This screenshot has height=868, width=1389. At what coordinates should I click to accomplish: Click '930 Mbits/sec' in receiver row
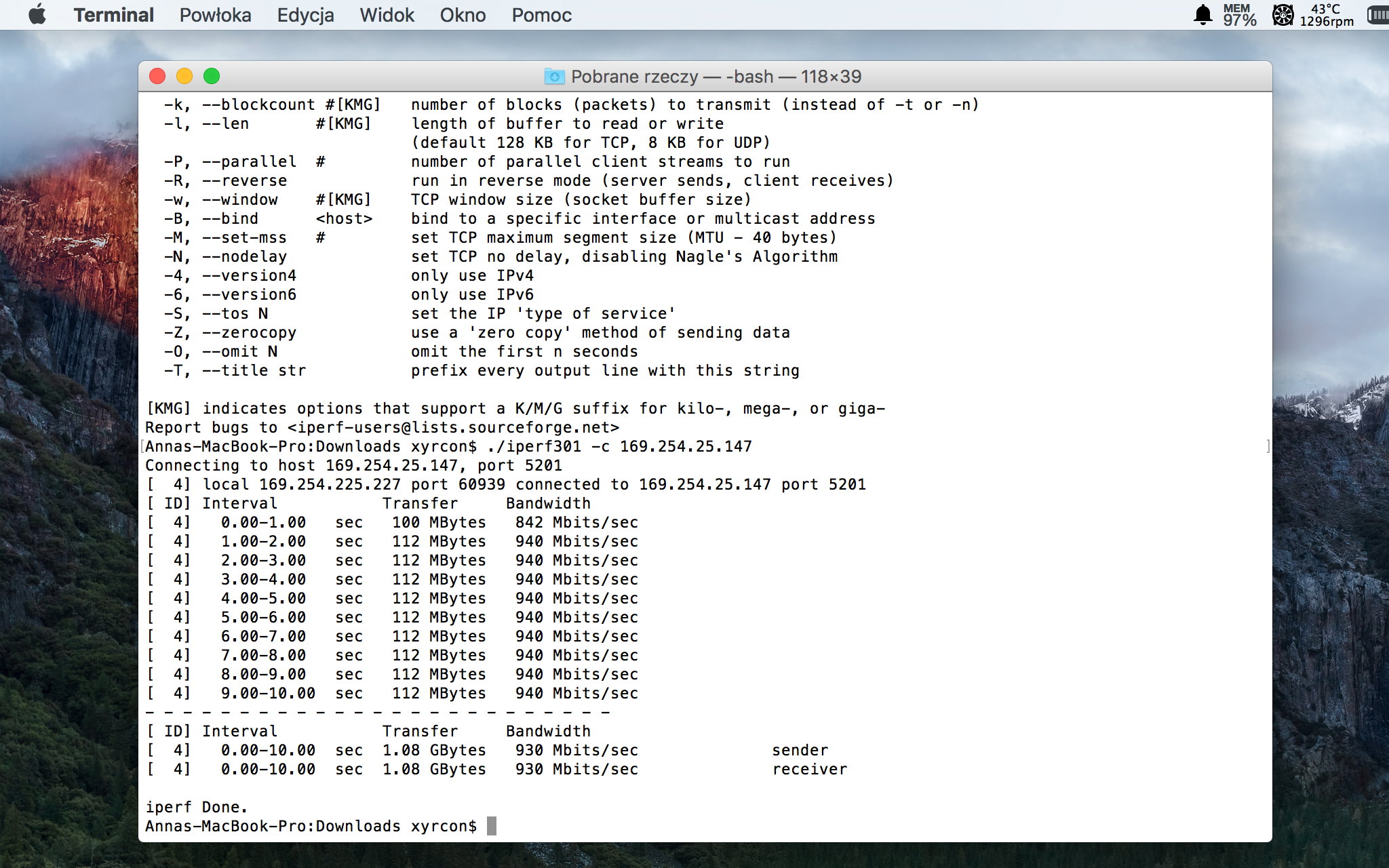tap(576, 769)
